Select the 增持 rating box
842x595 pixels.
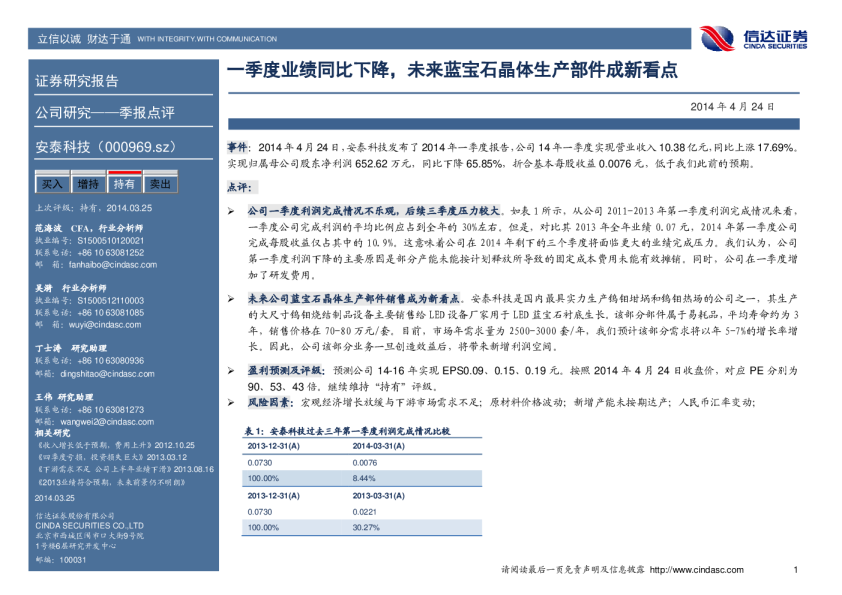pyautogui.click(x=88, y=184)
